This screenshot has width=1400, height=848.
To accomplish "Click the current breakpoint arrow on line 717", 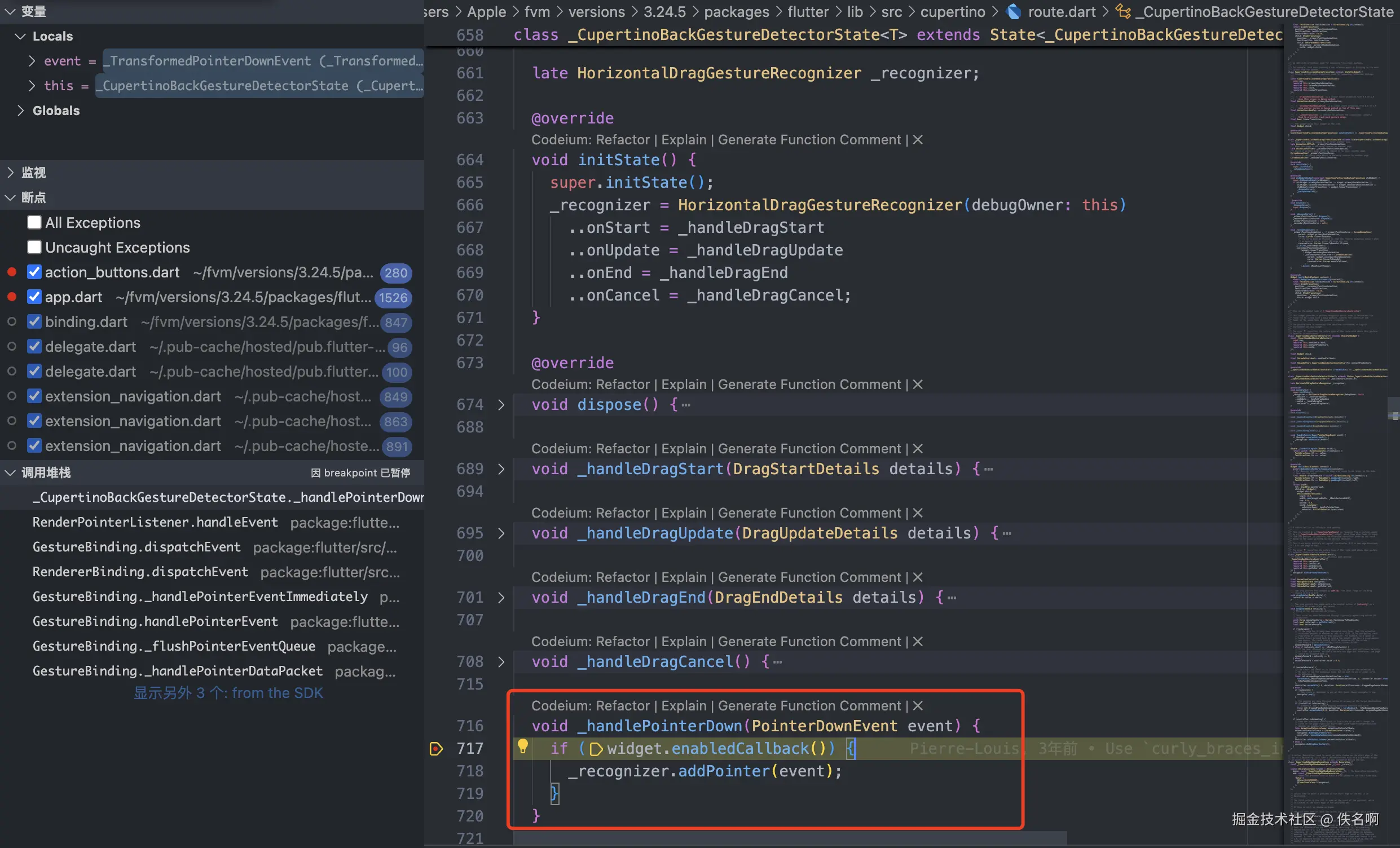I will 436,749.
